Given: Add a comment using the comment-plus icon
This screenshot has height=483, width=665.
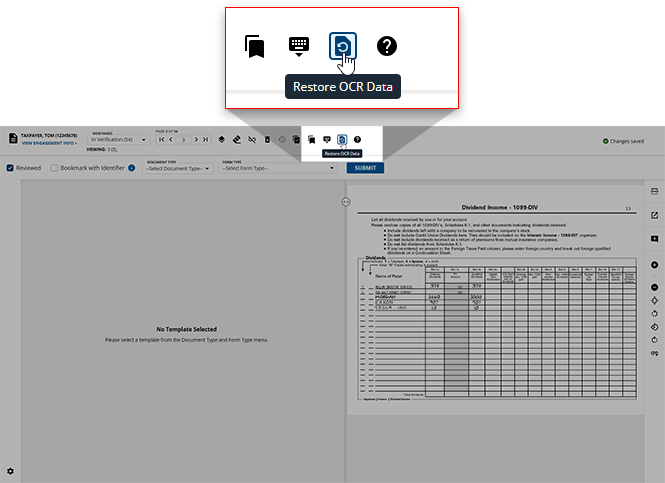Looking at the screenshot, I should click(654, 239).
